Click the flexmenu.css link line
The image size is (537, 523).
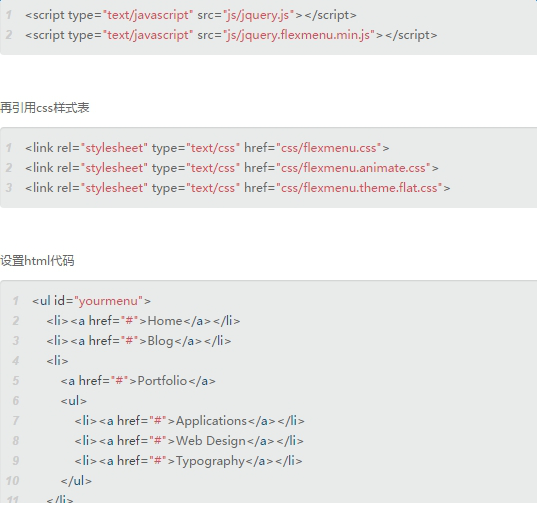(x=207, y=148)
